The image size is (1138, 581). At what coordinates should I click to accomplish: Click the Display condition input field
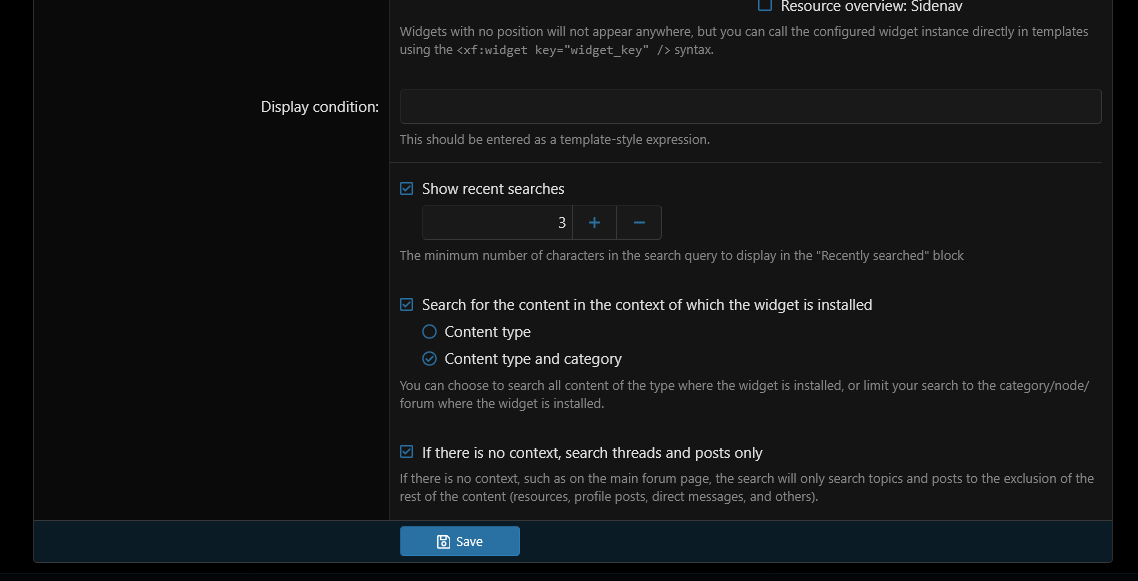point(750,107)
